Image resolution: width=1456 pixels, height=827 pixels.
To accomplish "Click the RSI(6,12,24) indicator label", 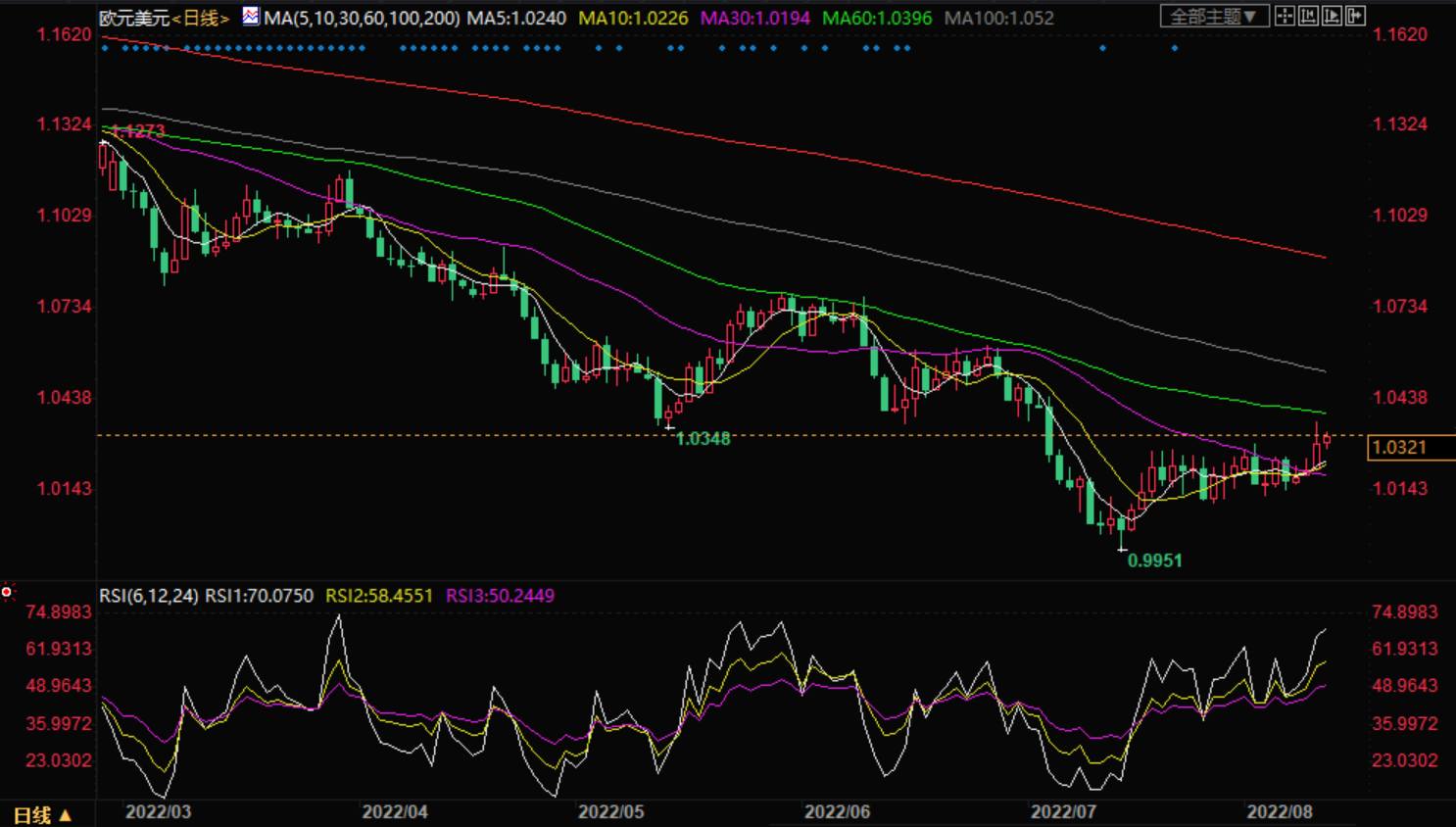I will coord(149,596).
